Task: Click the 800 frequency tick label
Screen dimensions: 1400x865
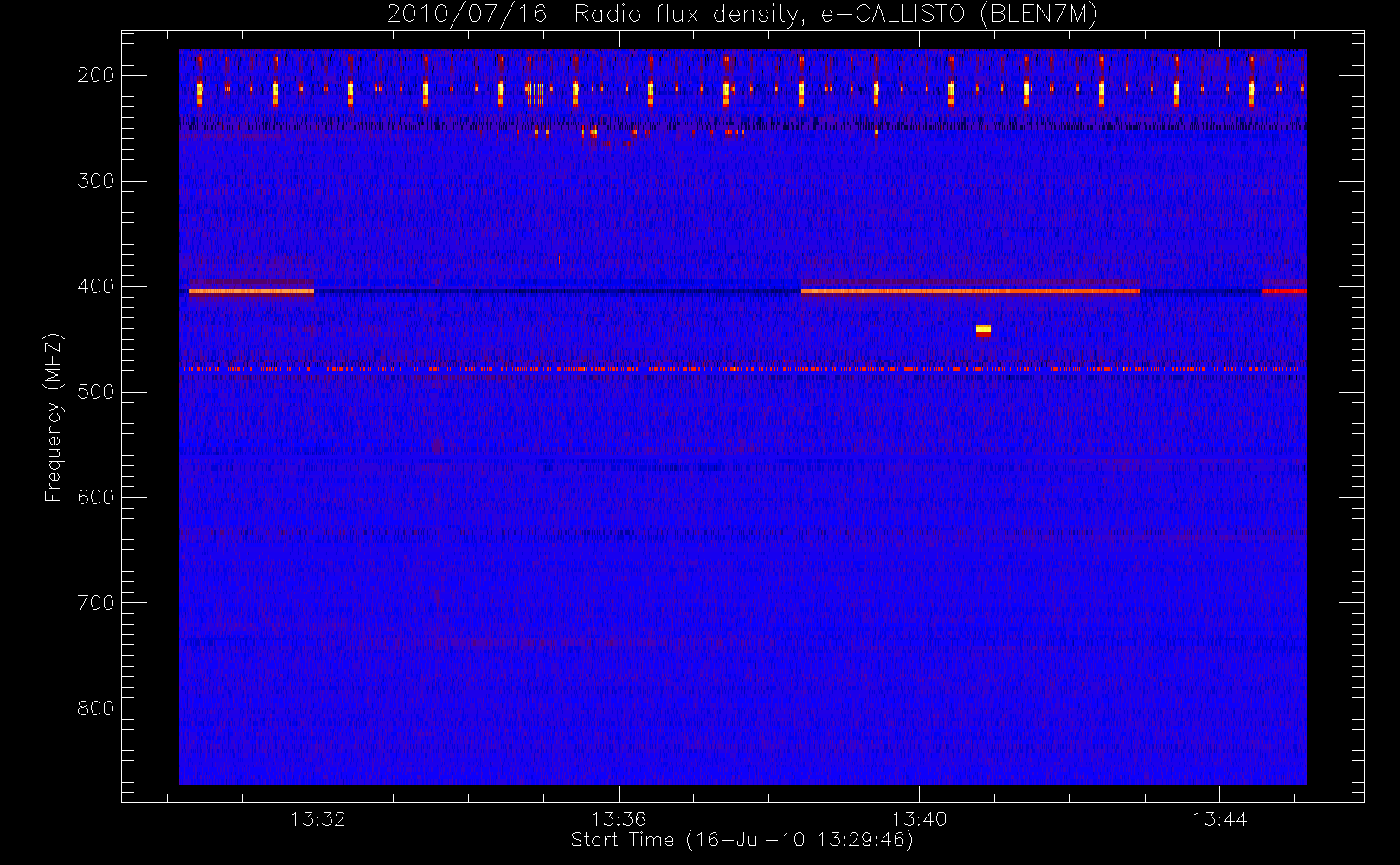Action: pos(96,708)
